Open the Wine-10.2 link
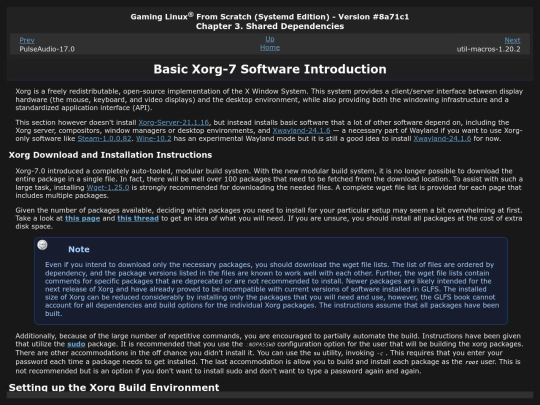Image resolution: width=540 pixels, height=405 pixels. (154, 139)
